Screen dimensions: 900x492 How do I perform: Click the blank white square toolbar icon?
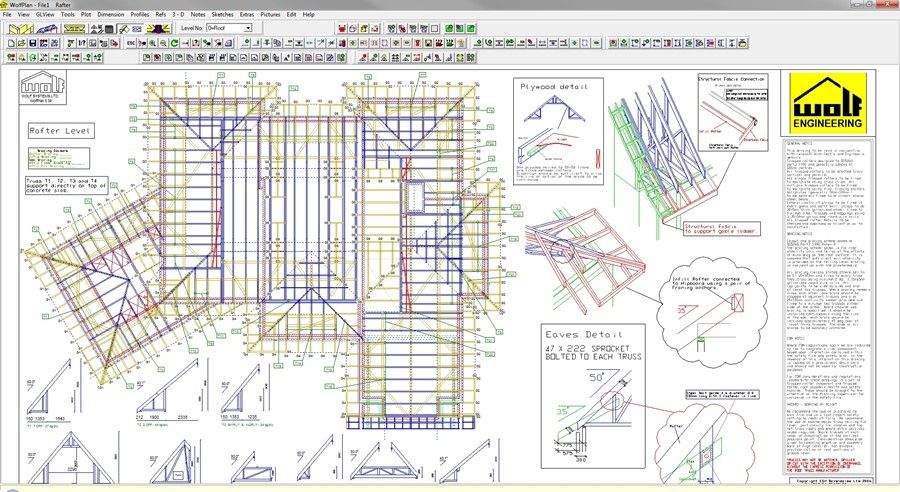[x=435, y=29]
